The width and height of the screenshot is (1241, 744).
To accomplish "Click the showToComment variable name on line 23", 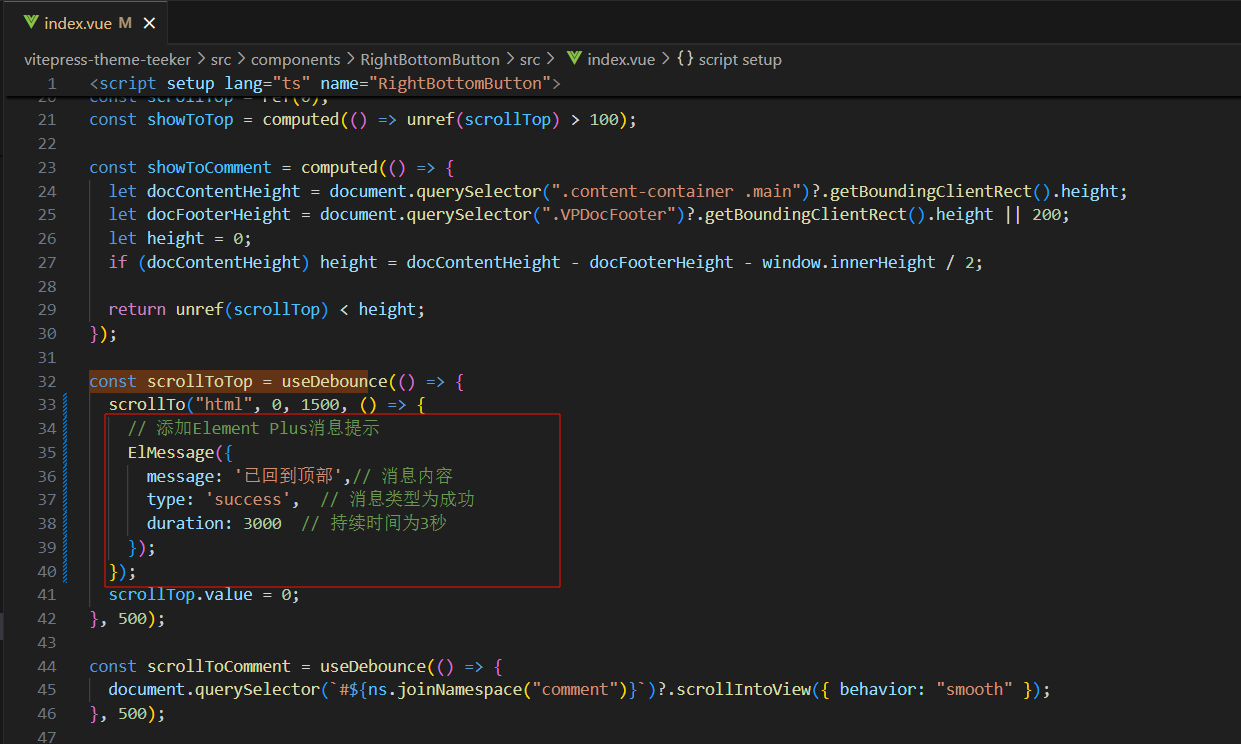I will (x=209, y=167).
